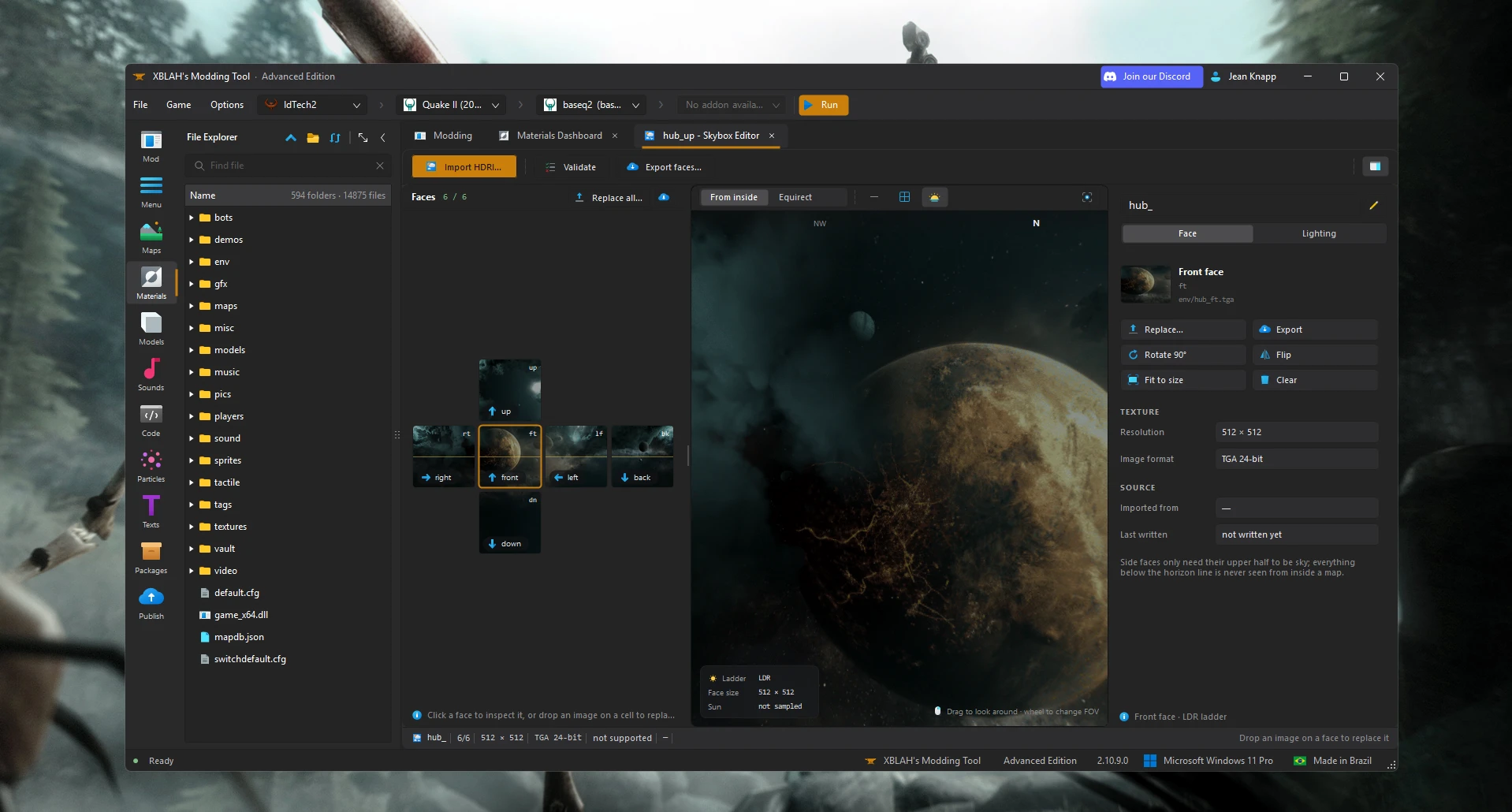
Task: Close the hub_up Skybox Editor tab
Action: (772, 136)
